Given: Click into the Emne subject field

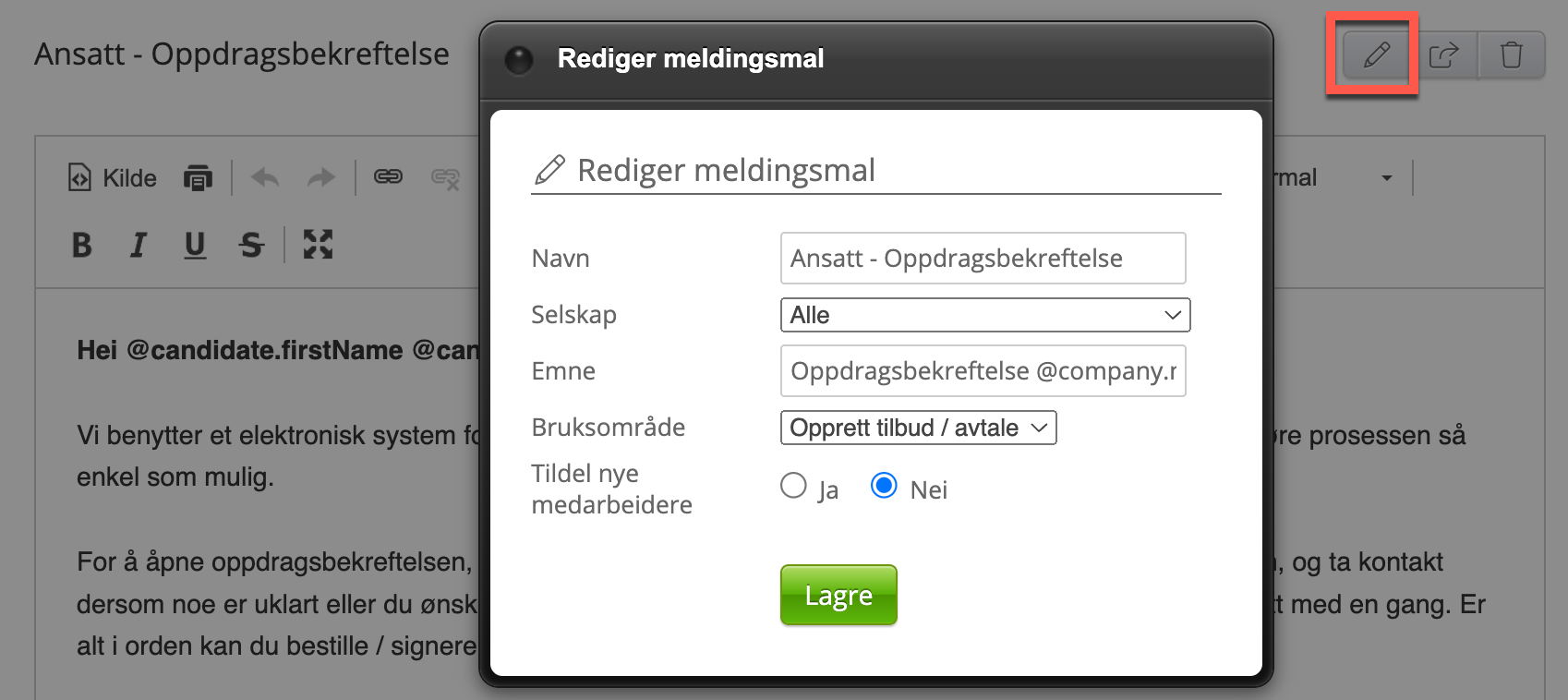Looking at the screenshot, I should (x=983, y=371).
